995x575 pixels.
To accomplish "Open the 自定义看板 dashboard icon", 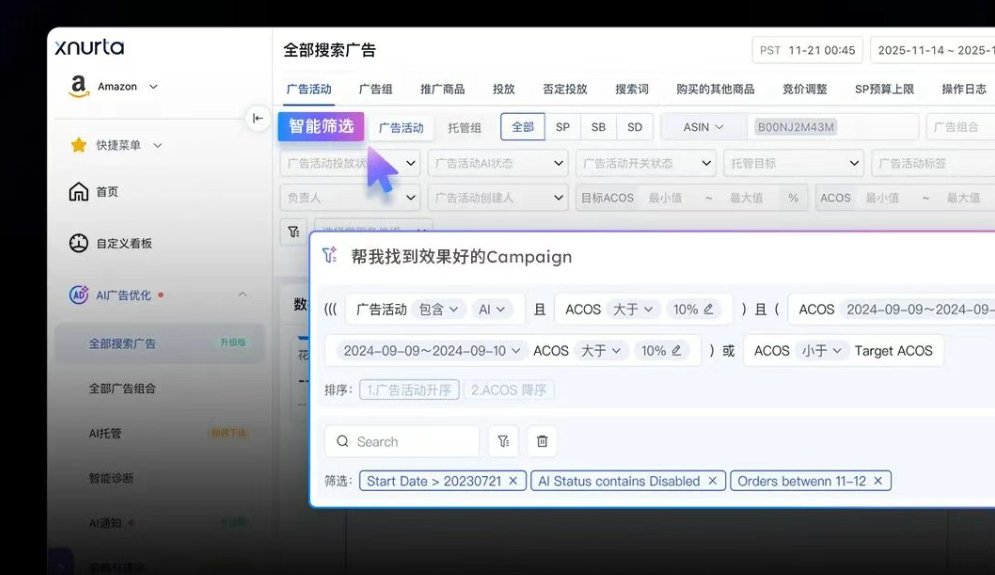I will pos(79,243).
